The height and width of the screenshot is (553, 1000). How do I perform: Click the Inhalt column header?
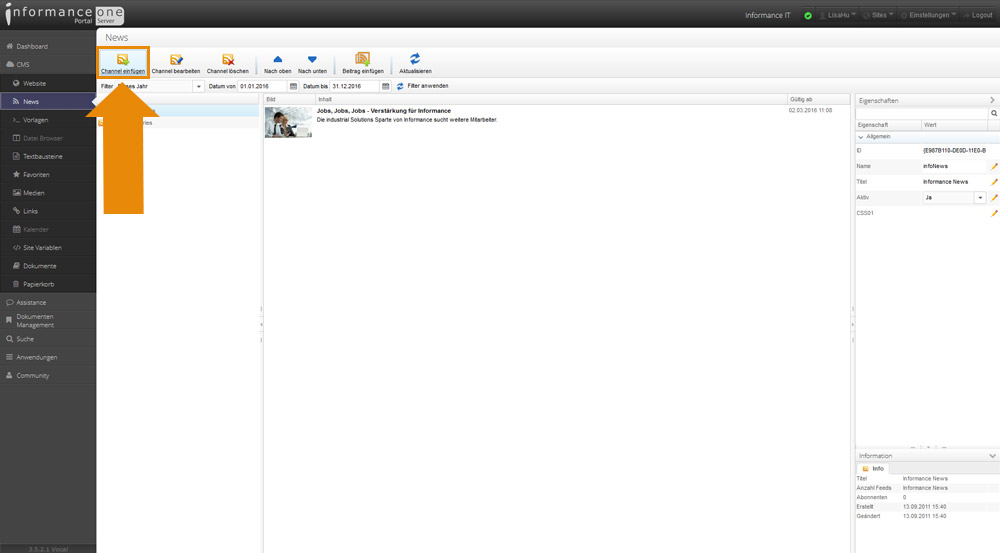click(551, 100)
